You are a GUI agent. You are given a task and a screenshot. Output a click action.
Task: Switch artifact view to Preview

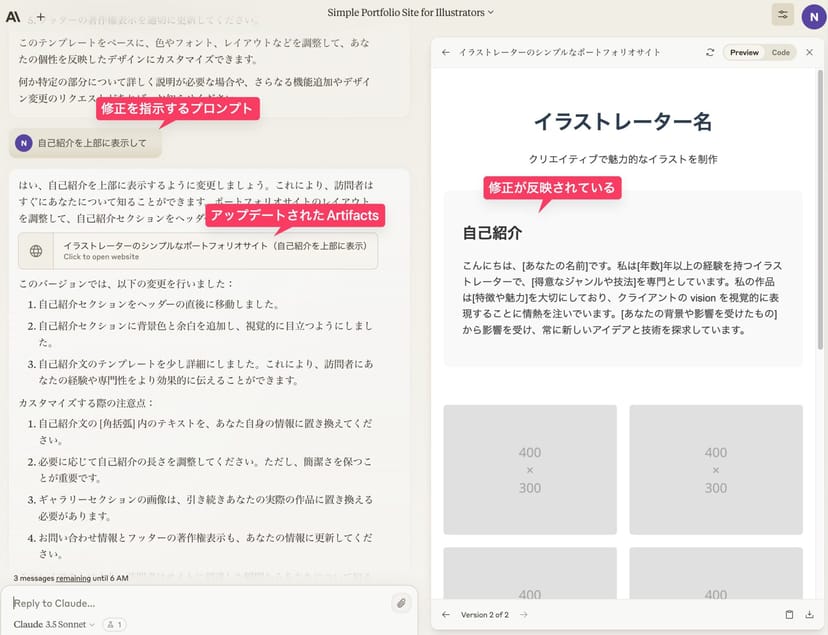[744, 52]
